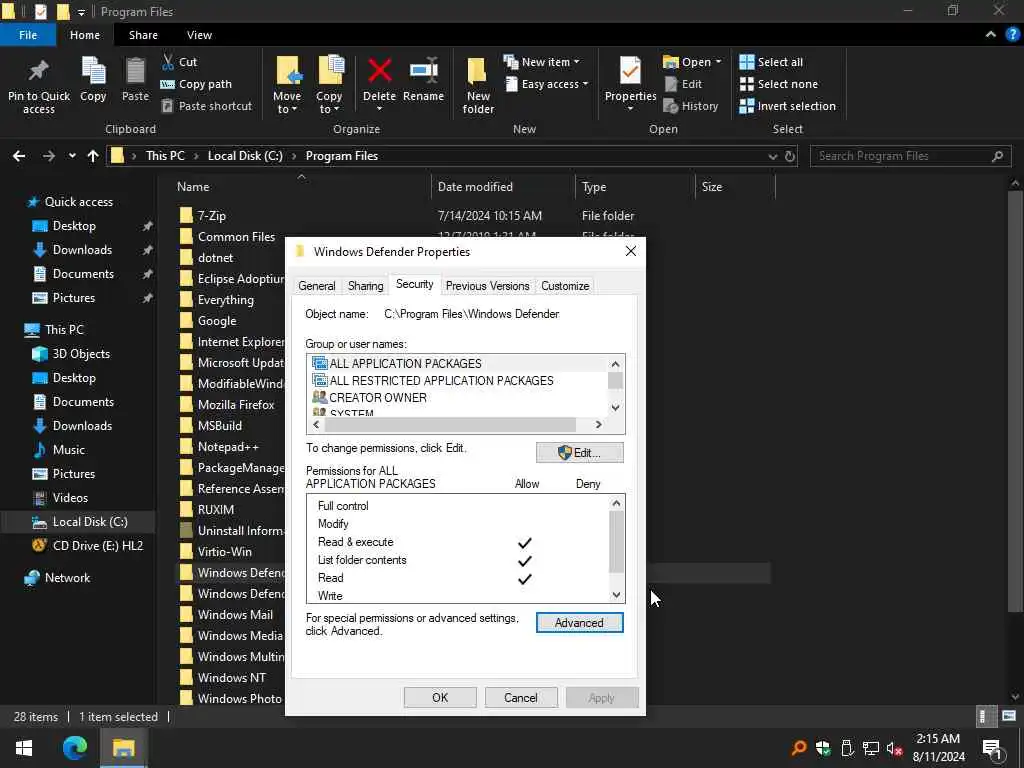Switch to Sharing tab in Properties
The width and height of the screenshot is (1024, 768).
[x=366, y=286]
